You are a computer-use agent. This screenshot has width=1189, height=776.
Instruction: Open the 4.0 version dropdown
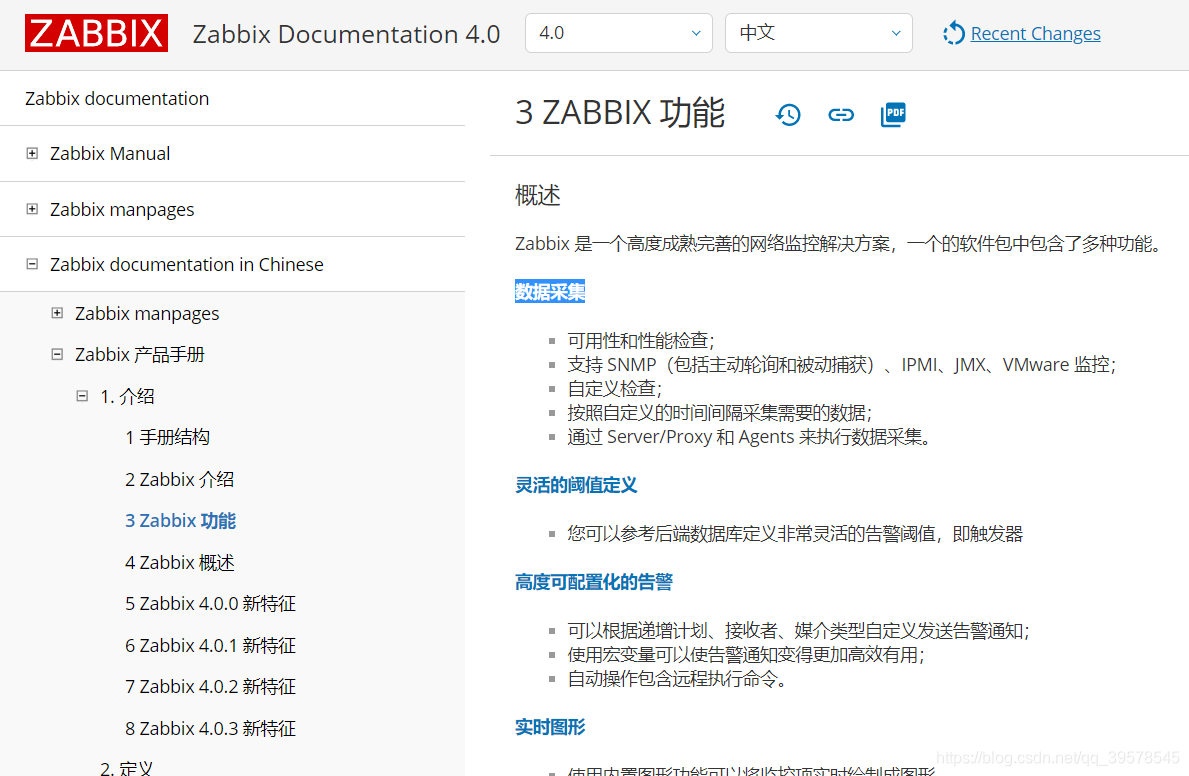619,33
